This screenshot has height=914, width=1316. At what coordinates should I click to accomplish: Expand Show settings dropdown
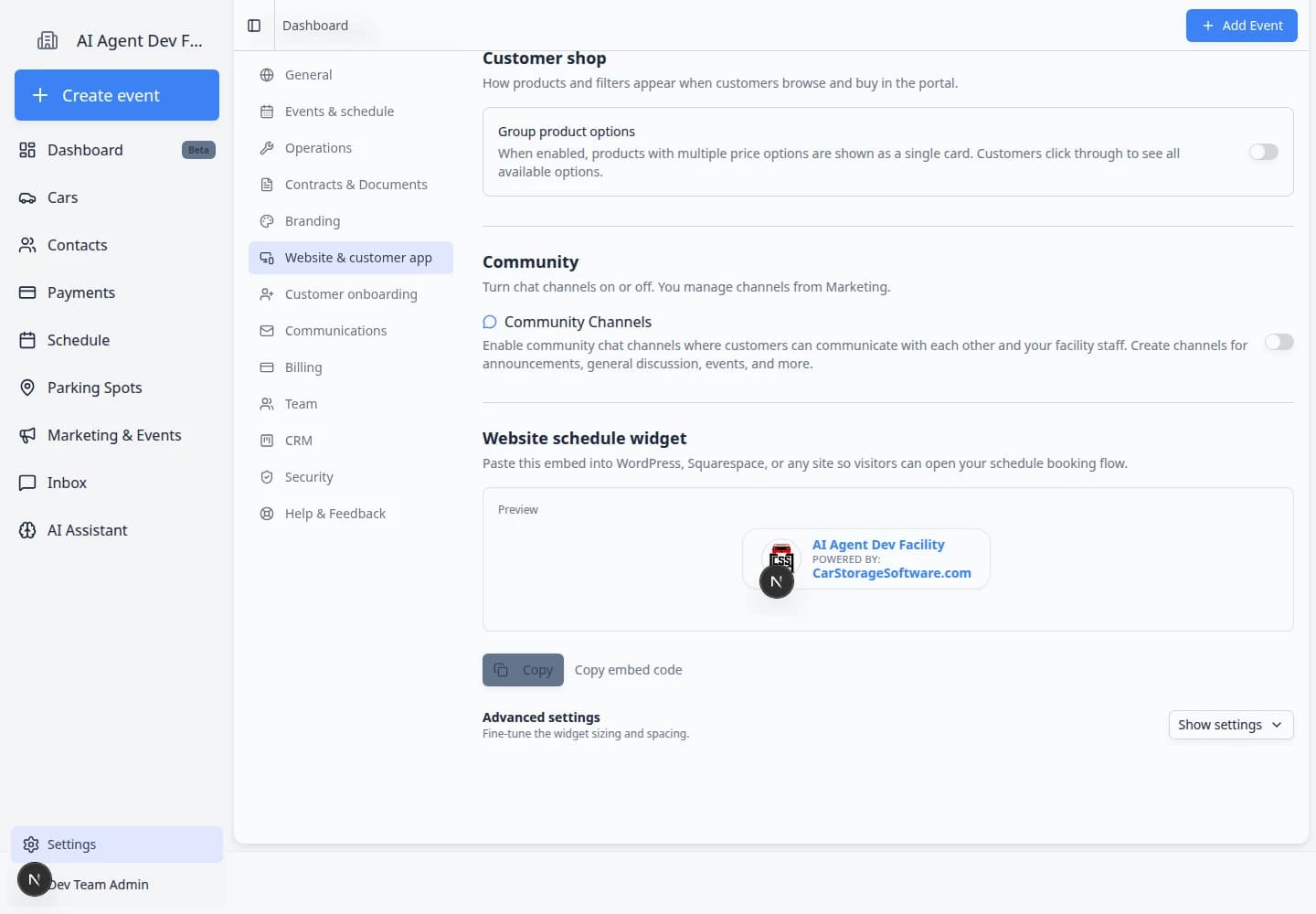coord(1231,725)
